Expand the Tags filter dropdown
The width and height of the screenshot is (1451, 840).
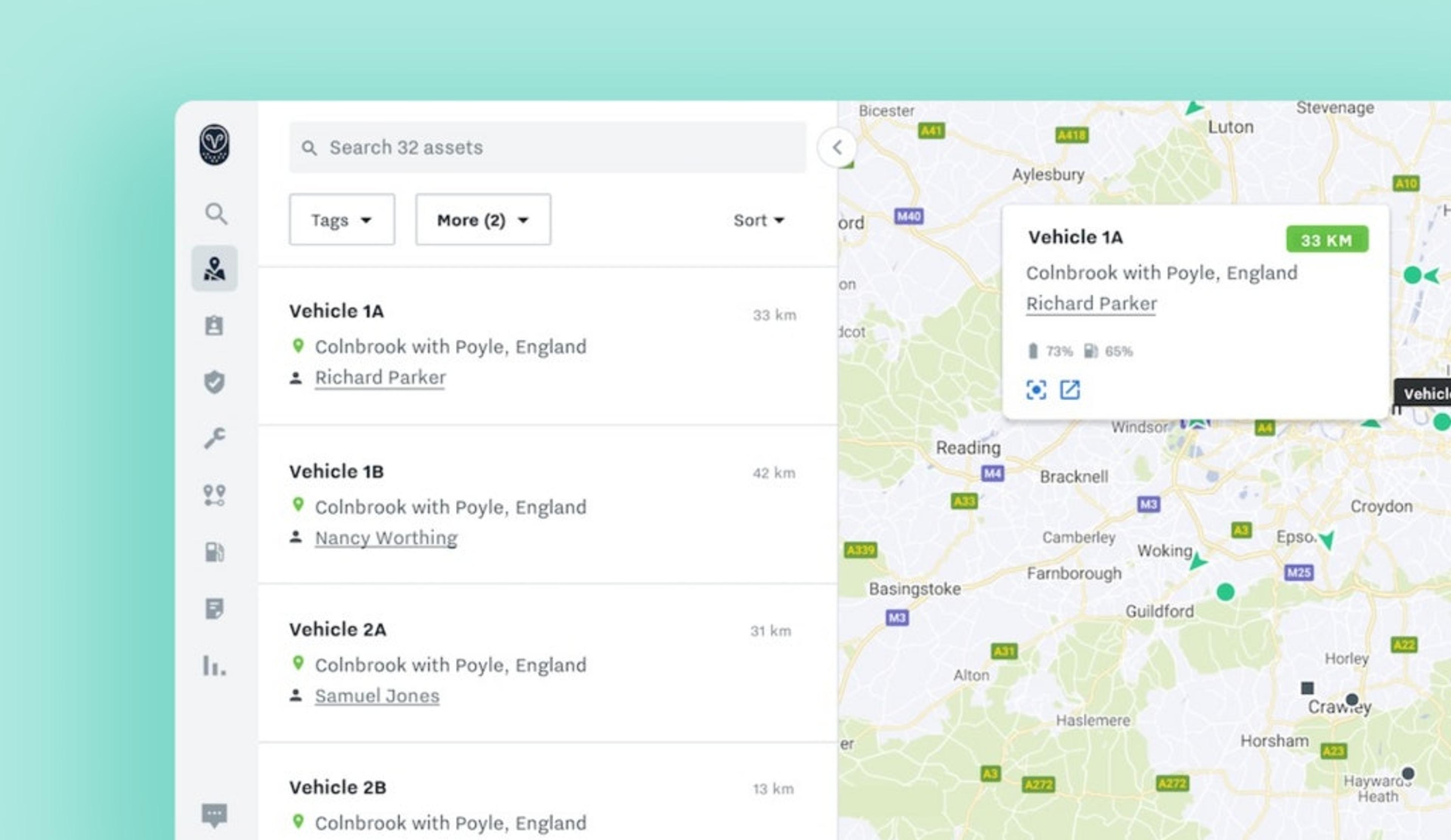(x=341, y=220)
